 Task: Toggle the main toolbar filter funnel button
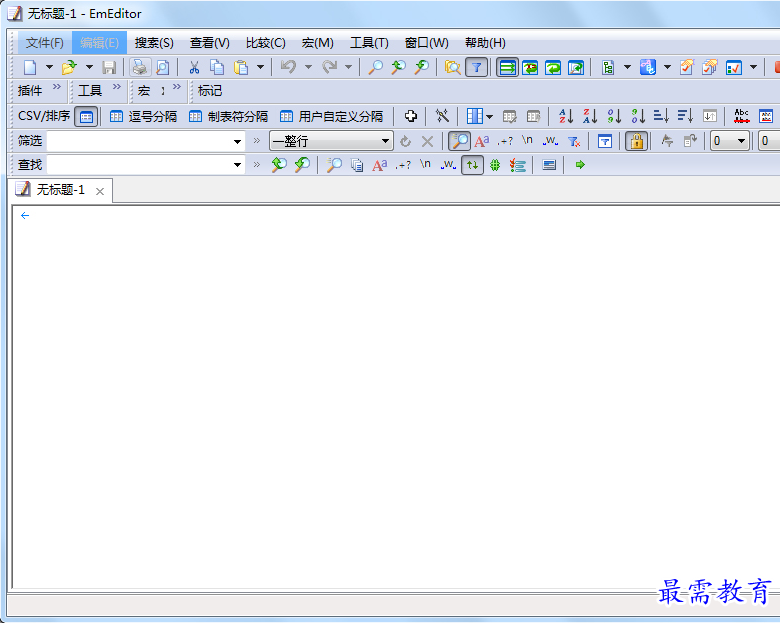[x=476, y=67]
